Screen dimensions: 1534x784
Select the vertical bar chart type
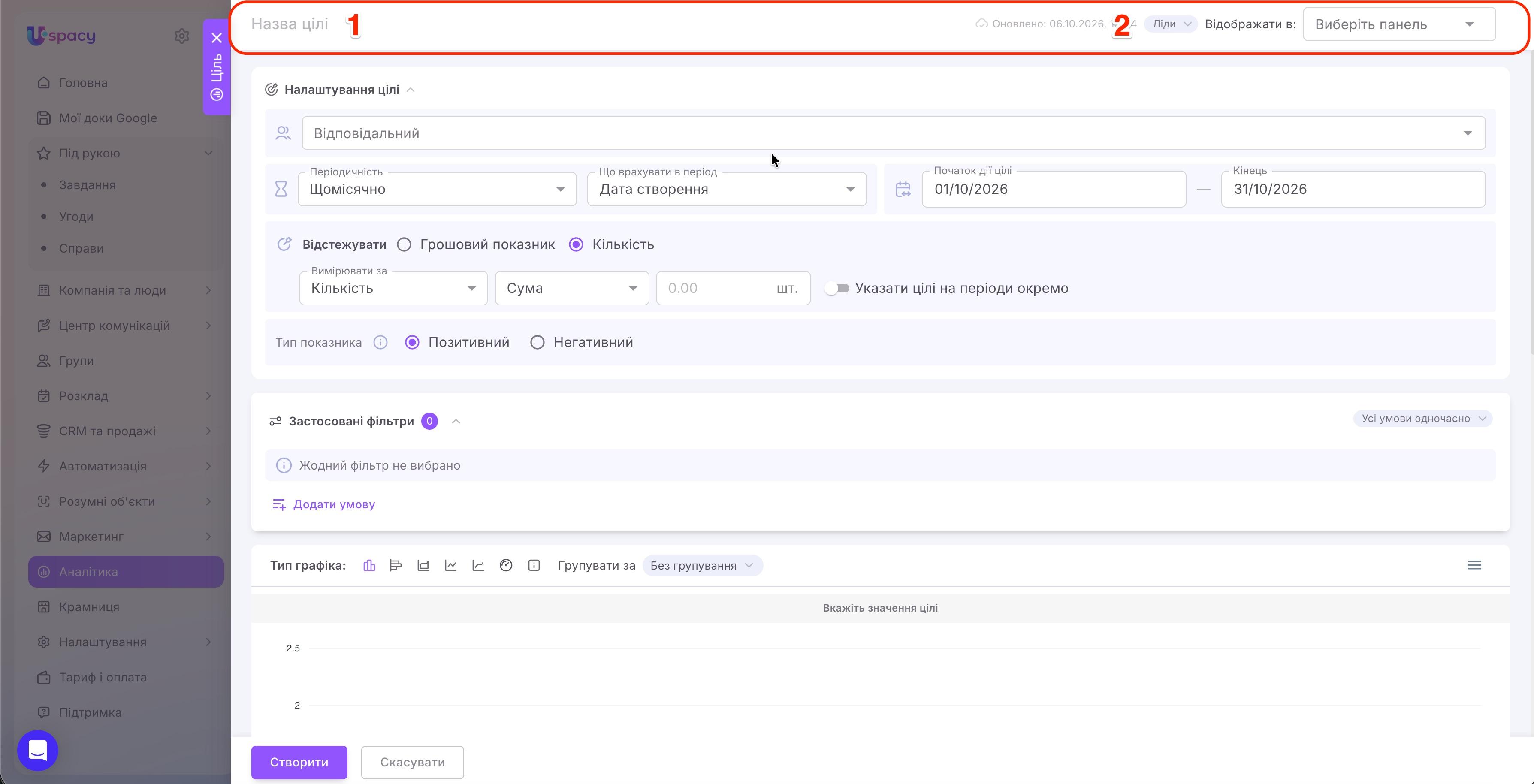click(369, 566)
